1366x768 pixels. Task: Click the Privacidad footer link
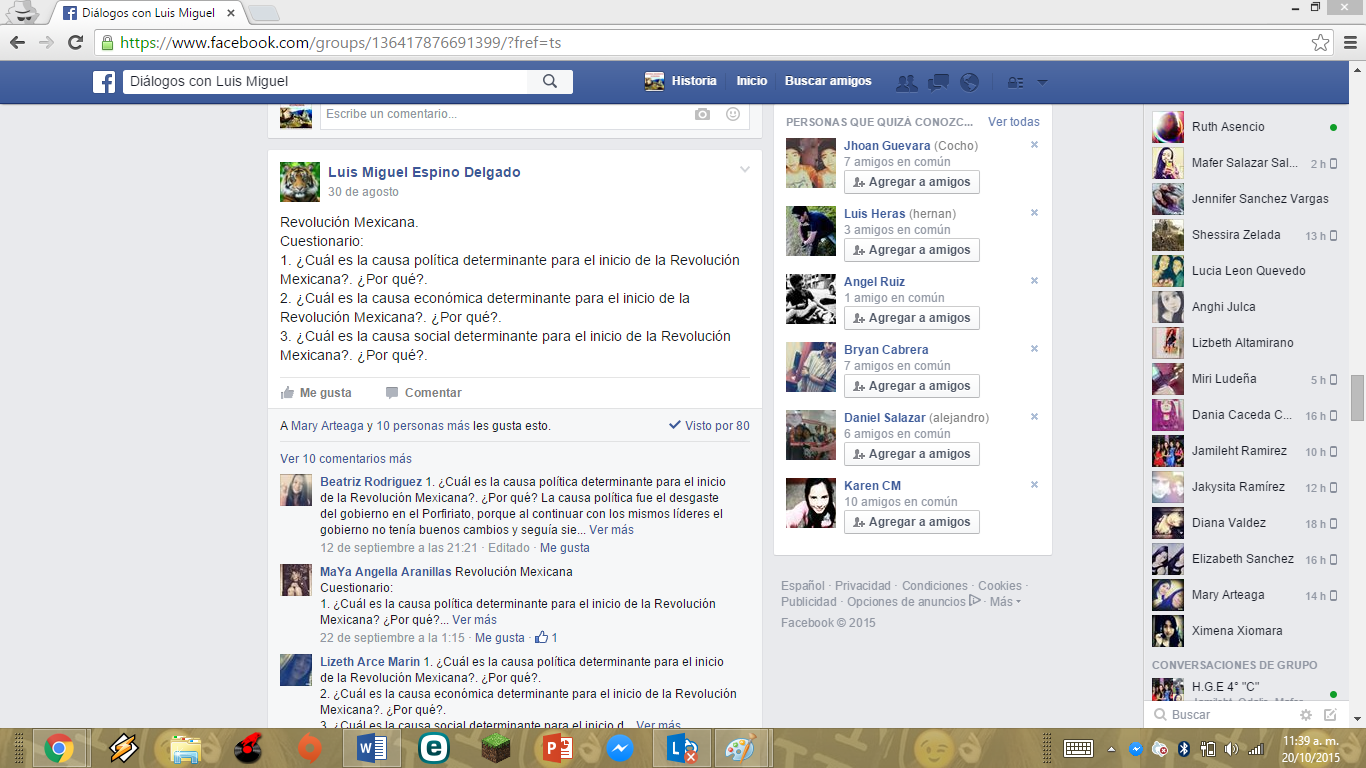[x=863, y=586]
